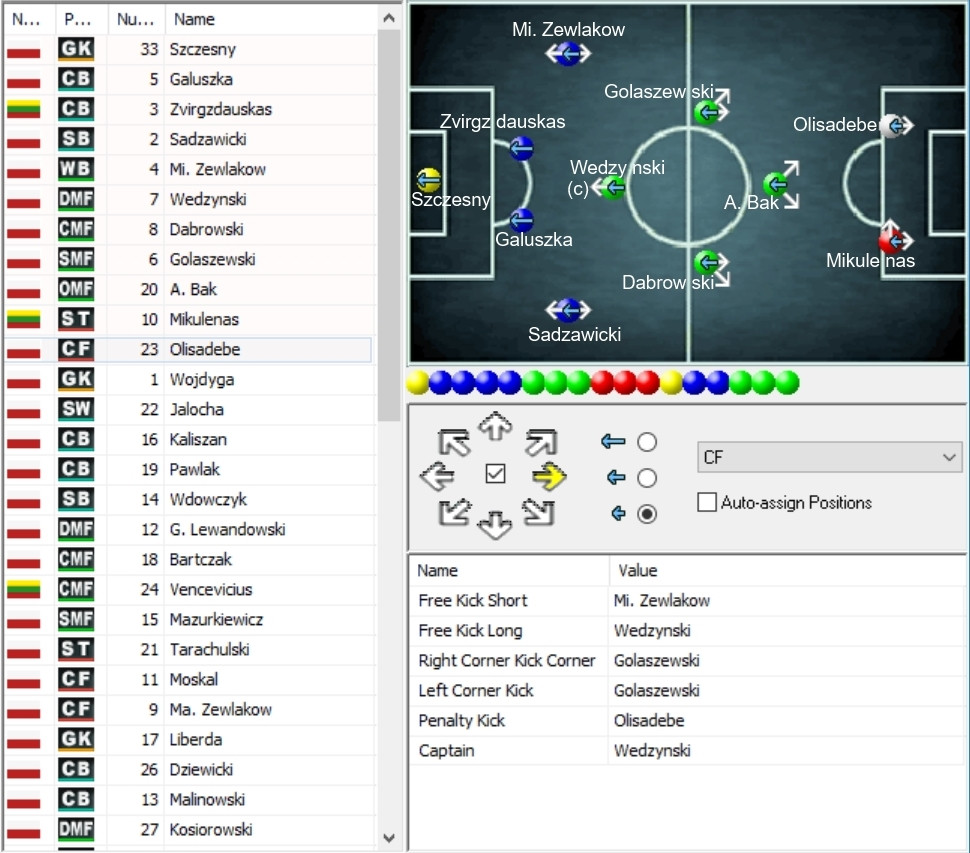Select the low defence level radio button

click(x=647, y=513)
